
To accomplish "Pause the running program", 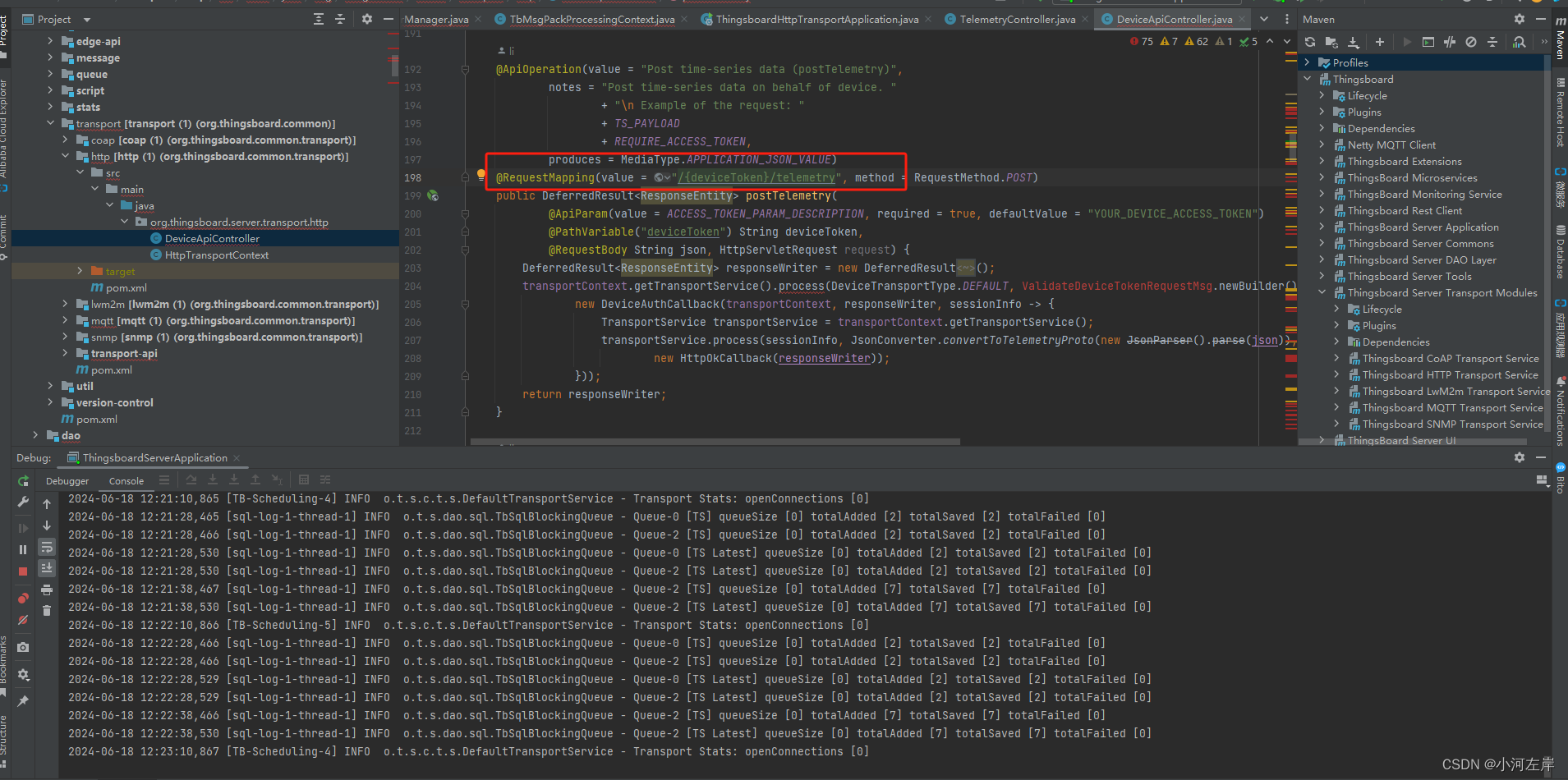I will click(23, 549).
